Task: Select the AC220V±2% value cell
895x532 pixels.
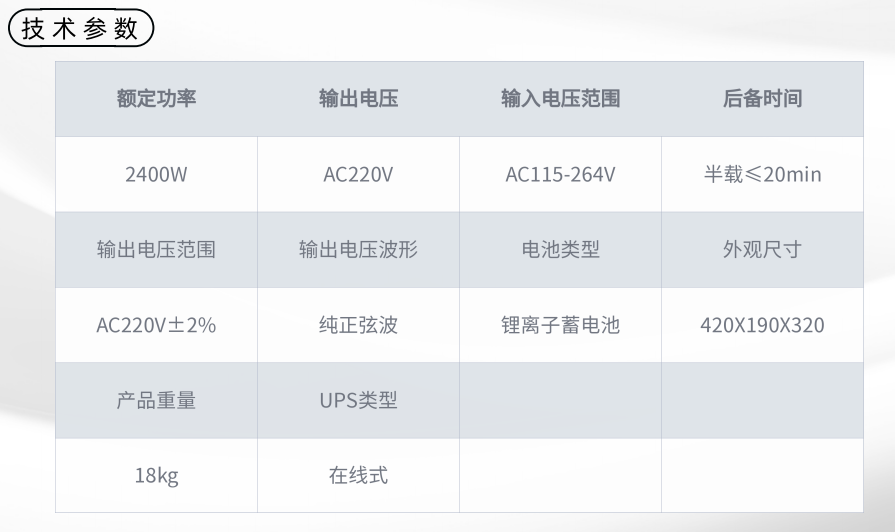Action: click(156, 325)
